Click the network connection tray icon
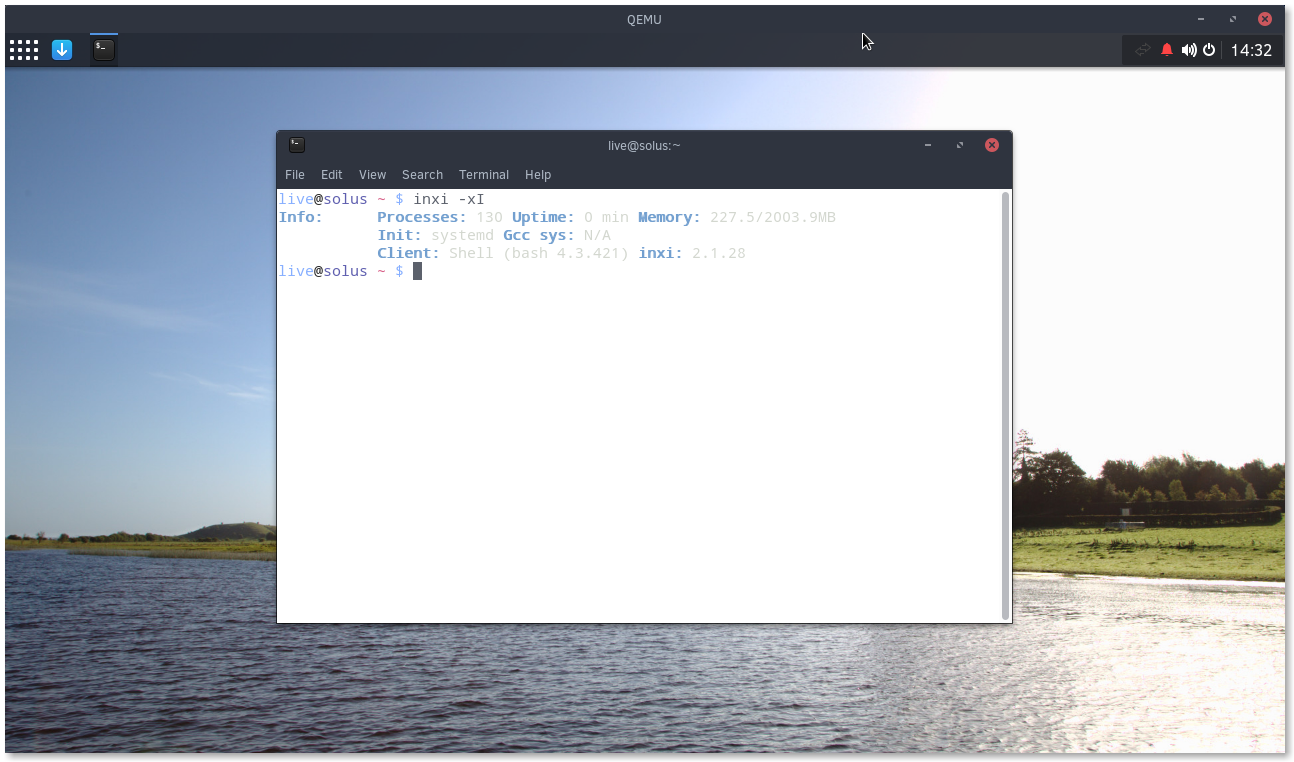 [x=1142, y=50]
